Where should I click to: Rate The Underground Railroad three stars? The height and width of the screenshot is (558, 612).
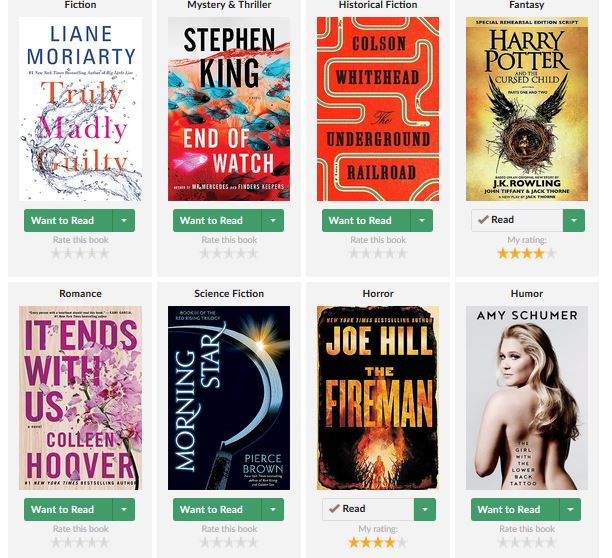(x=378, y=254)
